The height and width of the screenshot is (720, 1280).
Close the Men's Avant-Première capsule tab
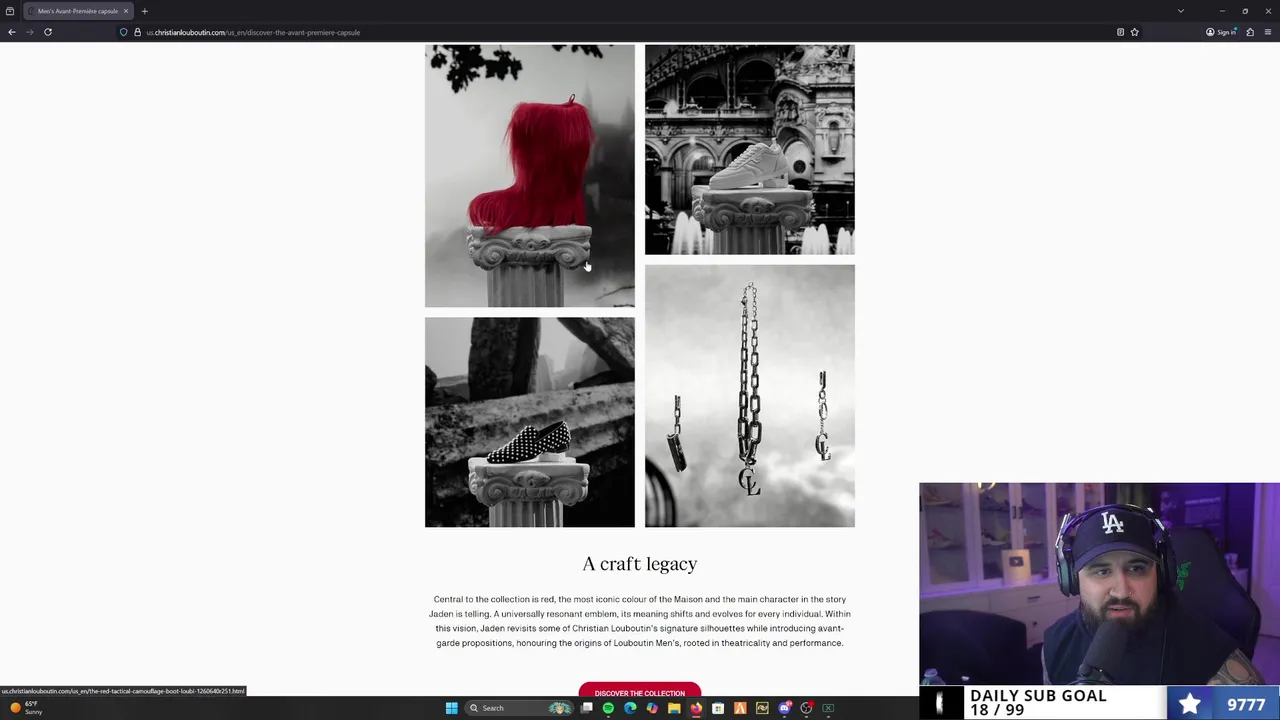click(x=126, y=11)
